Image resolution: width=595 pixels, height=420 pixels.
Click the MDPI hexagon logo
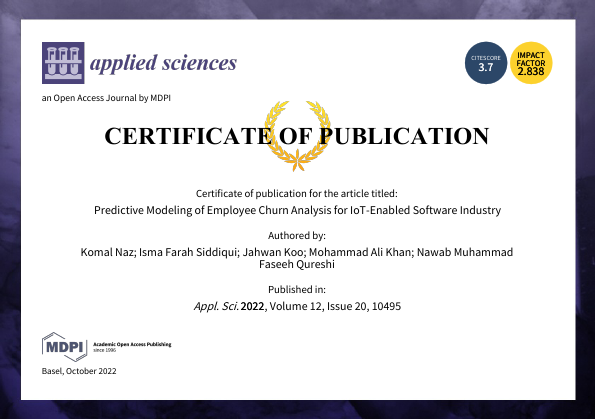[65, 347]
